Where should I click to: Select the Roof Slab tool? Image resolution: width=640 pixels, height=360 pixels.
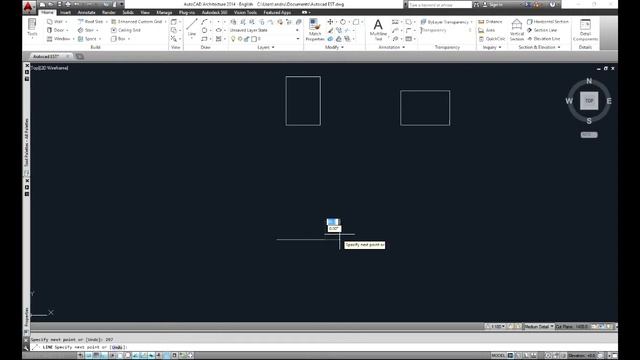point(90,22)
